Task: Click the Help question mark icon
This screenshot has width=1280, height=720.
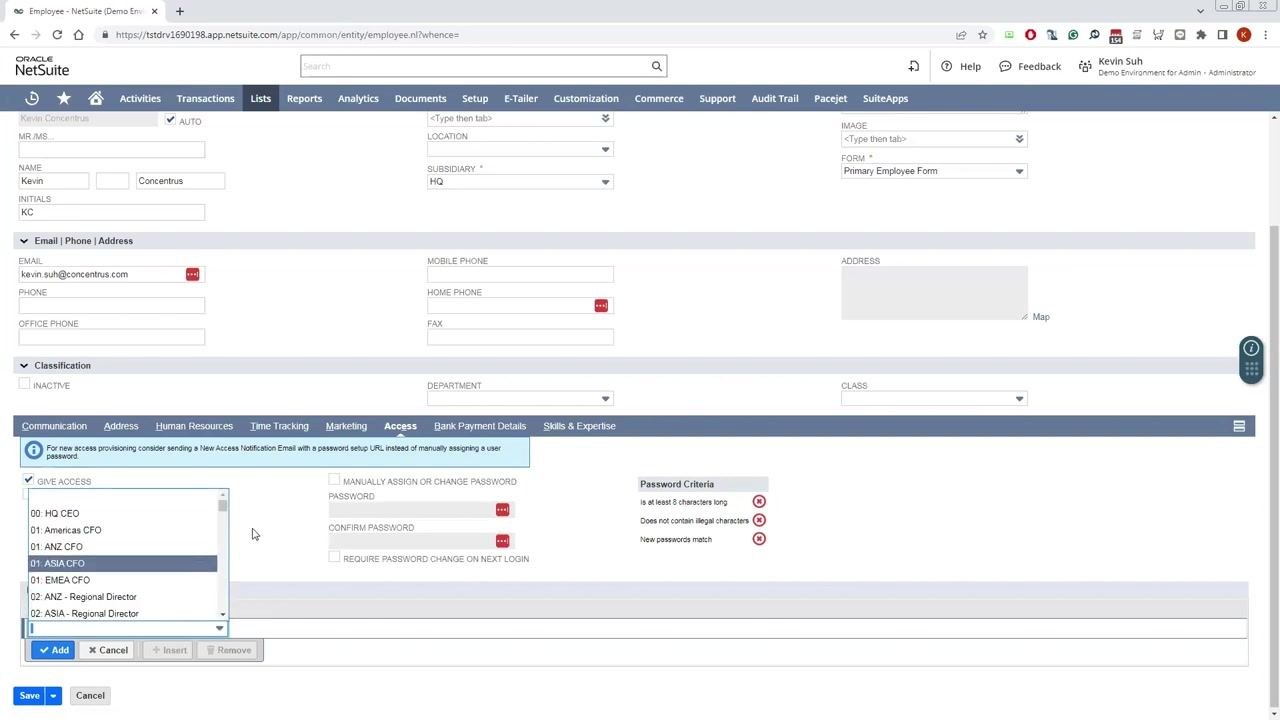Action: 946,66
